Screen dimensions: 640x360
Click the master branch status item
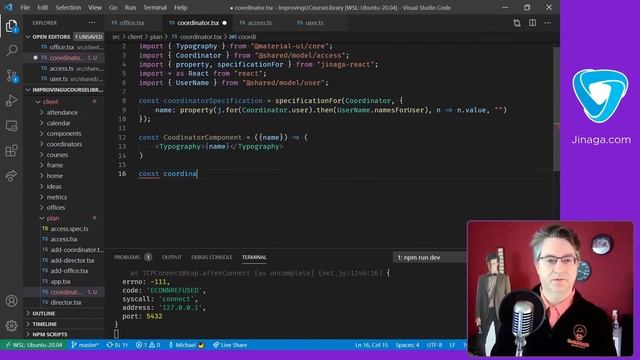pos(85,345)
